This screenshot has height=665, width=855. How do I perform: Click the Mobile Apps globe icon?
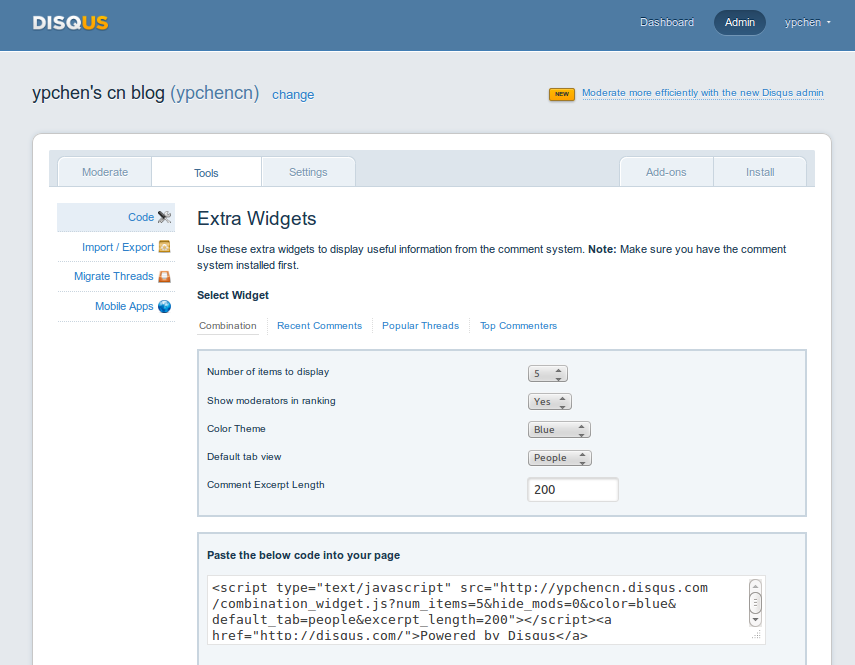165,306
